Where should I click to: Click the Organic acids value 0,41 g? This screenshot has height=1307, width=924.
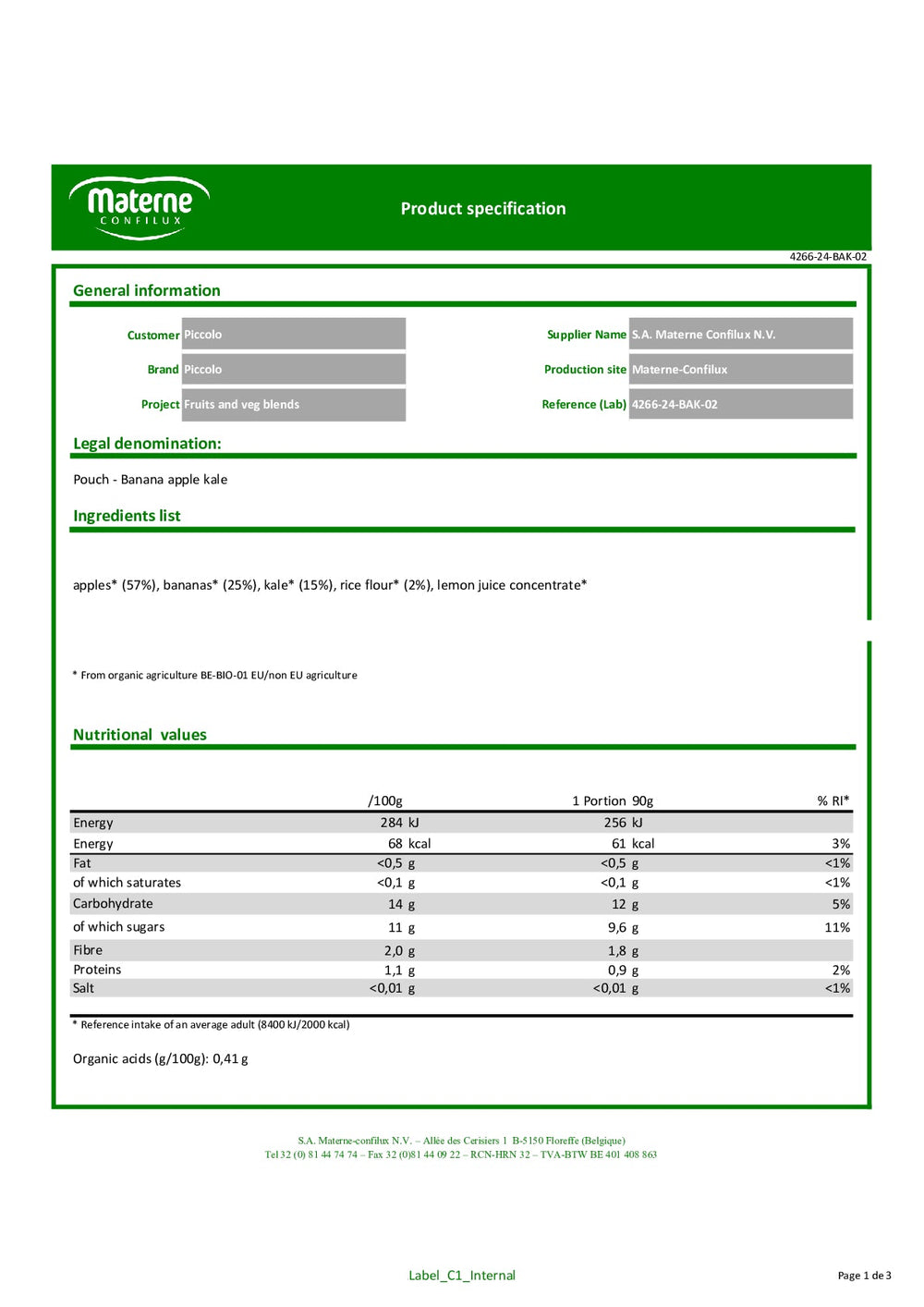160,1059
